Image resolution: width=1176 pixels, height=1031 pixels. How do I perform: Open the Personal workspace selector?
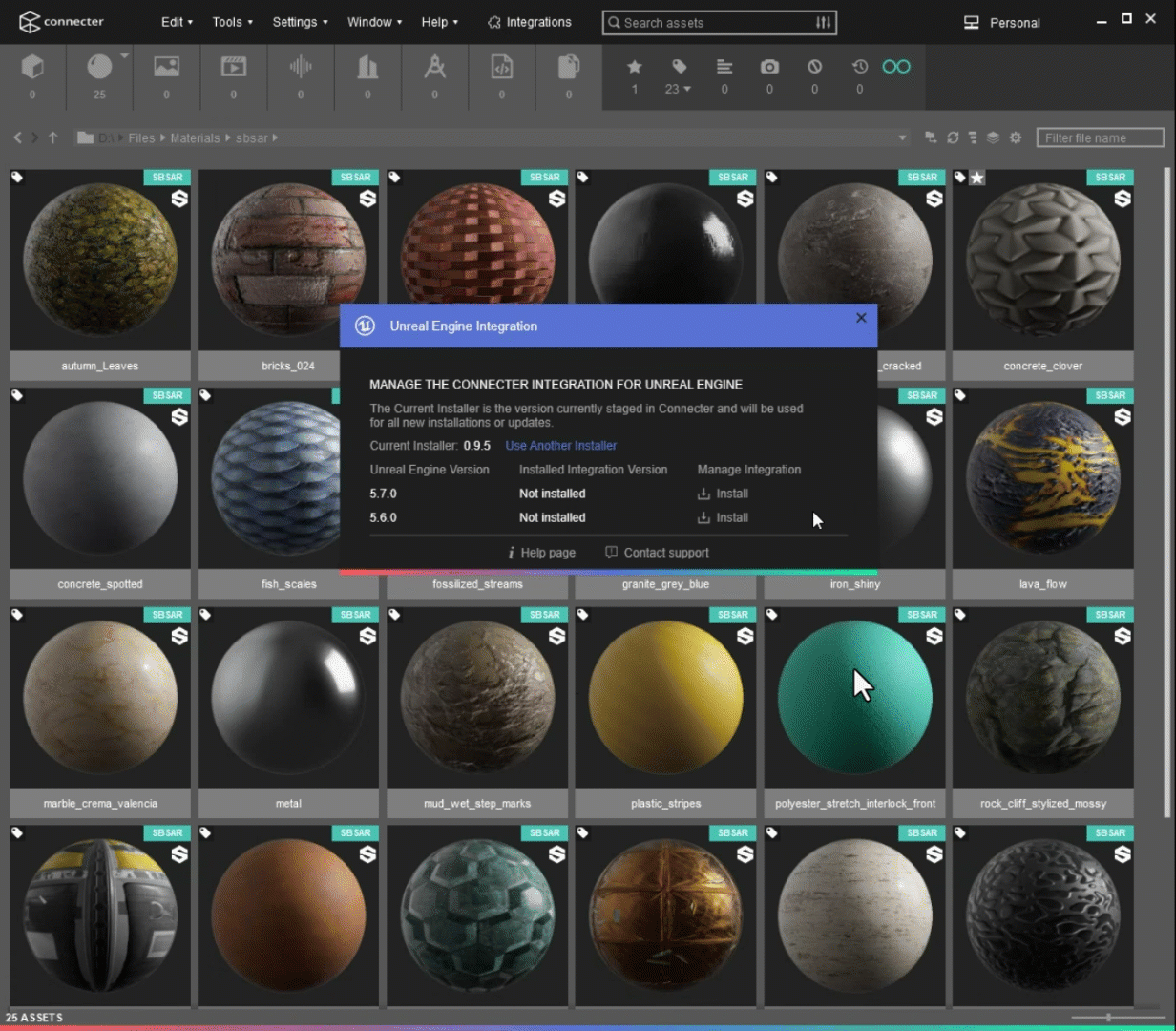pyautogui.click(x=1001, y=23)
